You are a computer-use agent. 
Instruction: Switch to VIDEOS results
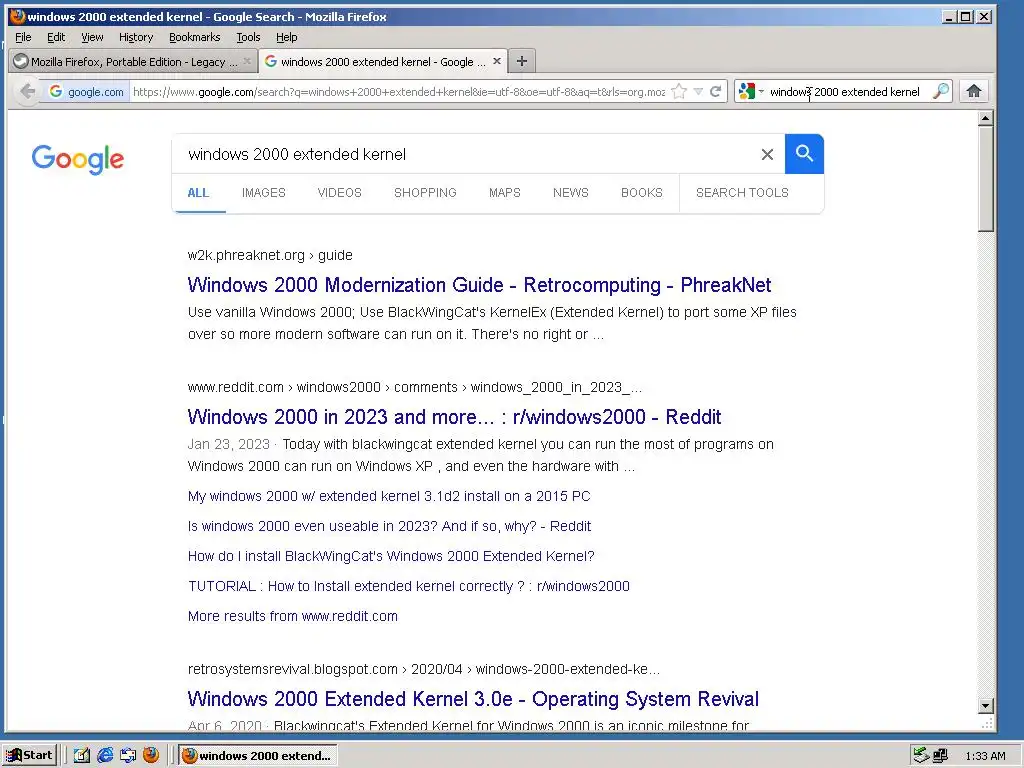click(x=340, y=193)
